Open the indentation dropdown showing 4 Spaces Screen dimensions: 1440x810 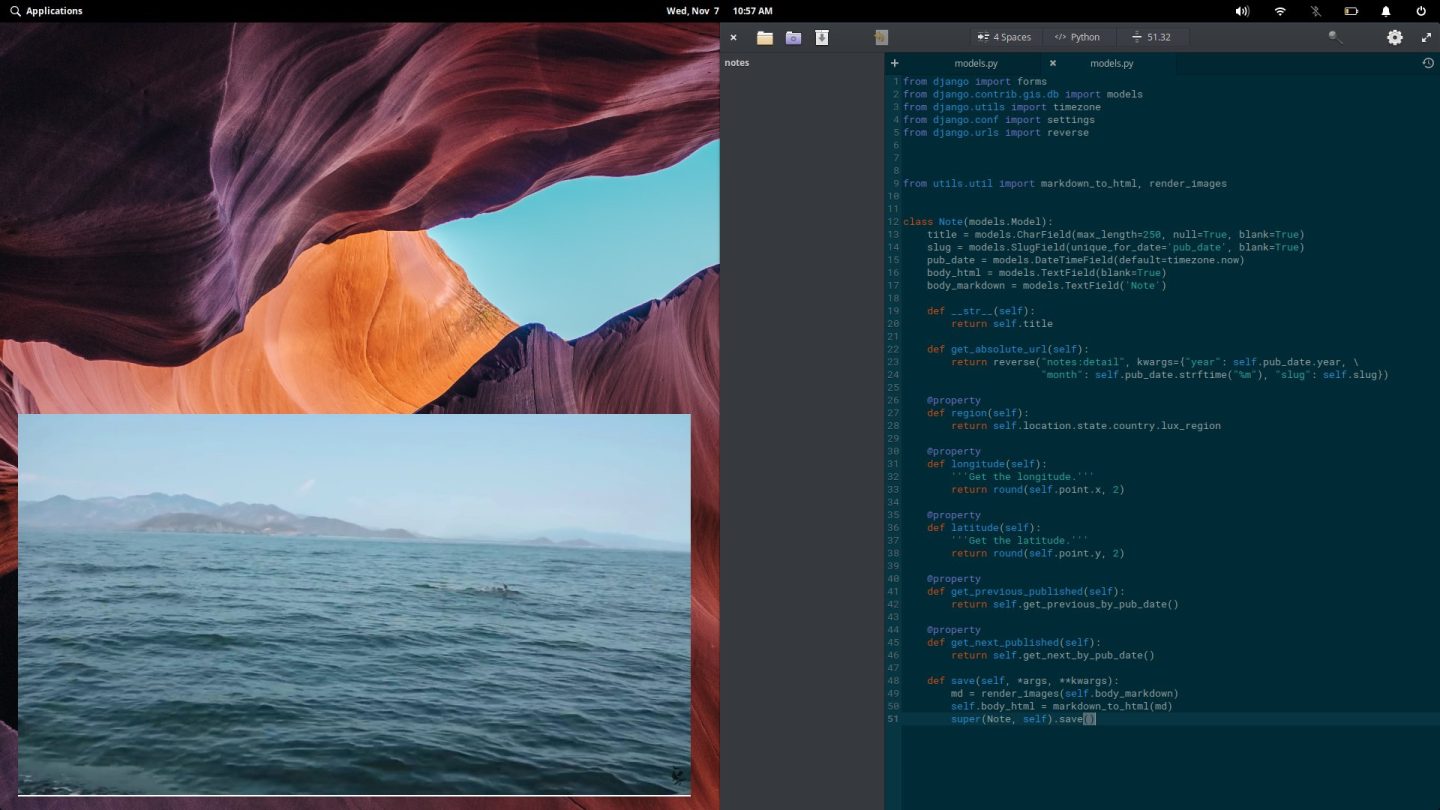pos(1004,37)
